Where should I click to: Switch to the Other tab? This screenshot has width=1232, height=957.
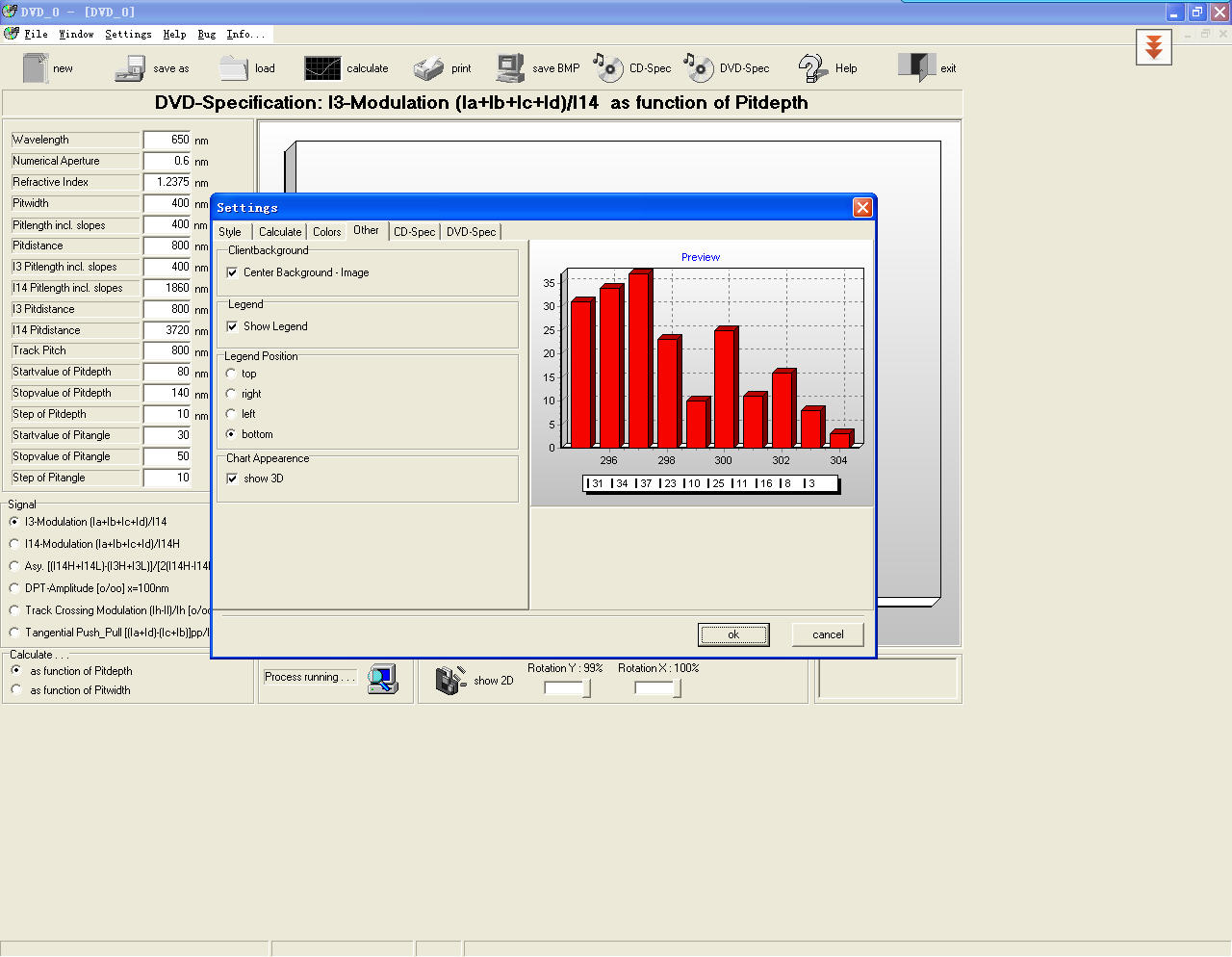click(367, 230)
